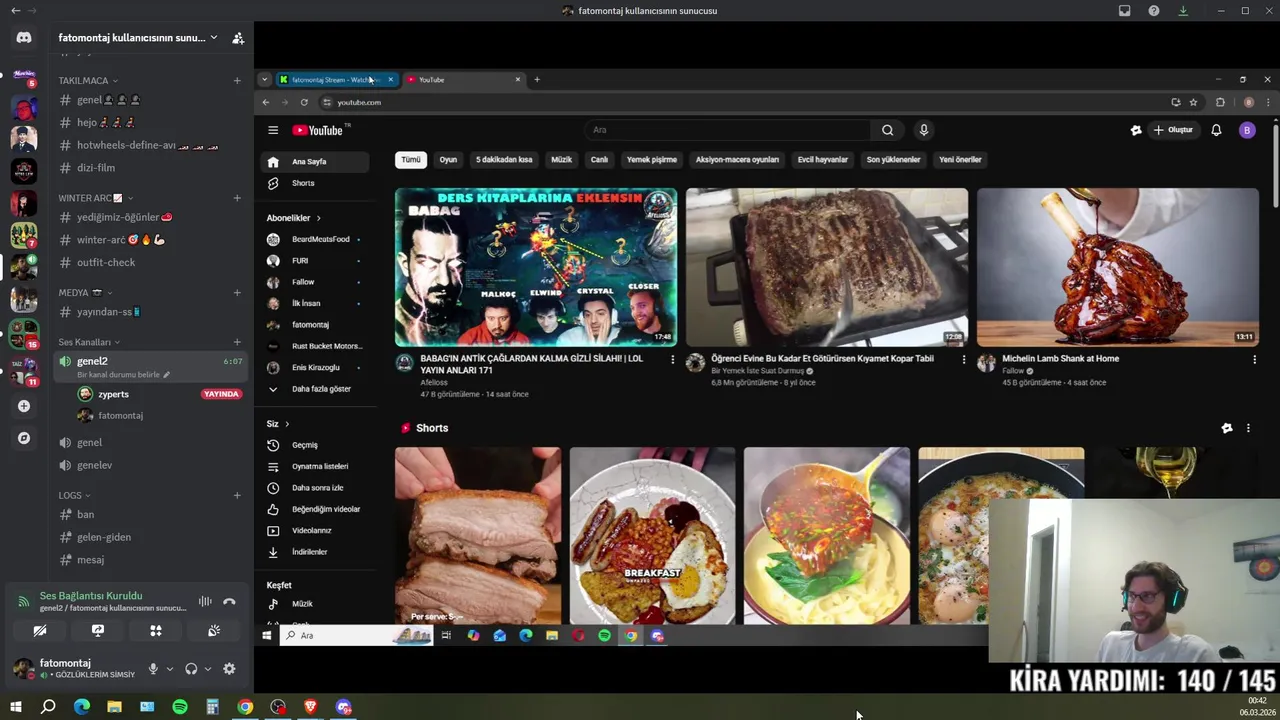Open Ana Sayfa in YouTube sidebar
The image size is (1280, 720).
[x=313, y=162]
